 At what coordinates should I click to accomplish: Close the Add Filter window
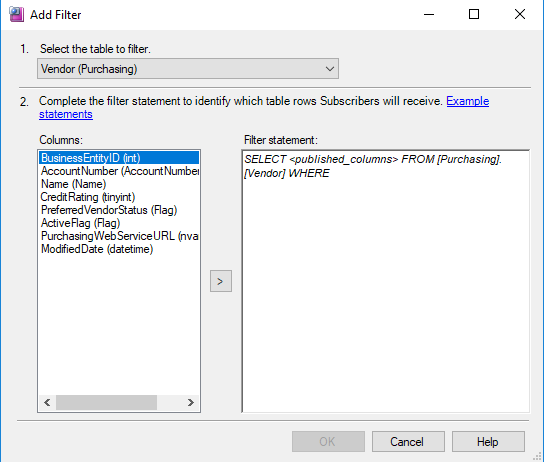(520, 15)
